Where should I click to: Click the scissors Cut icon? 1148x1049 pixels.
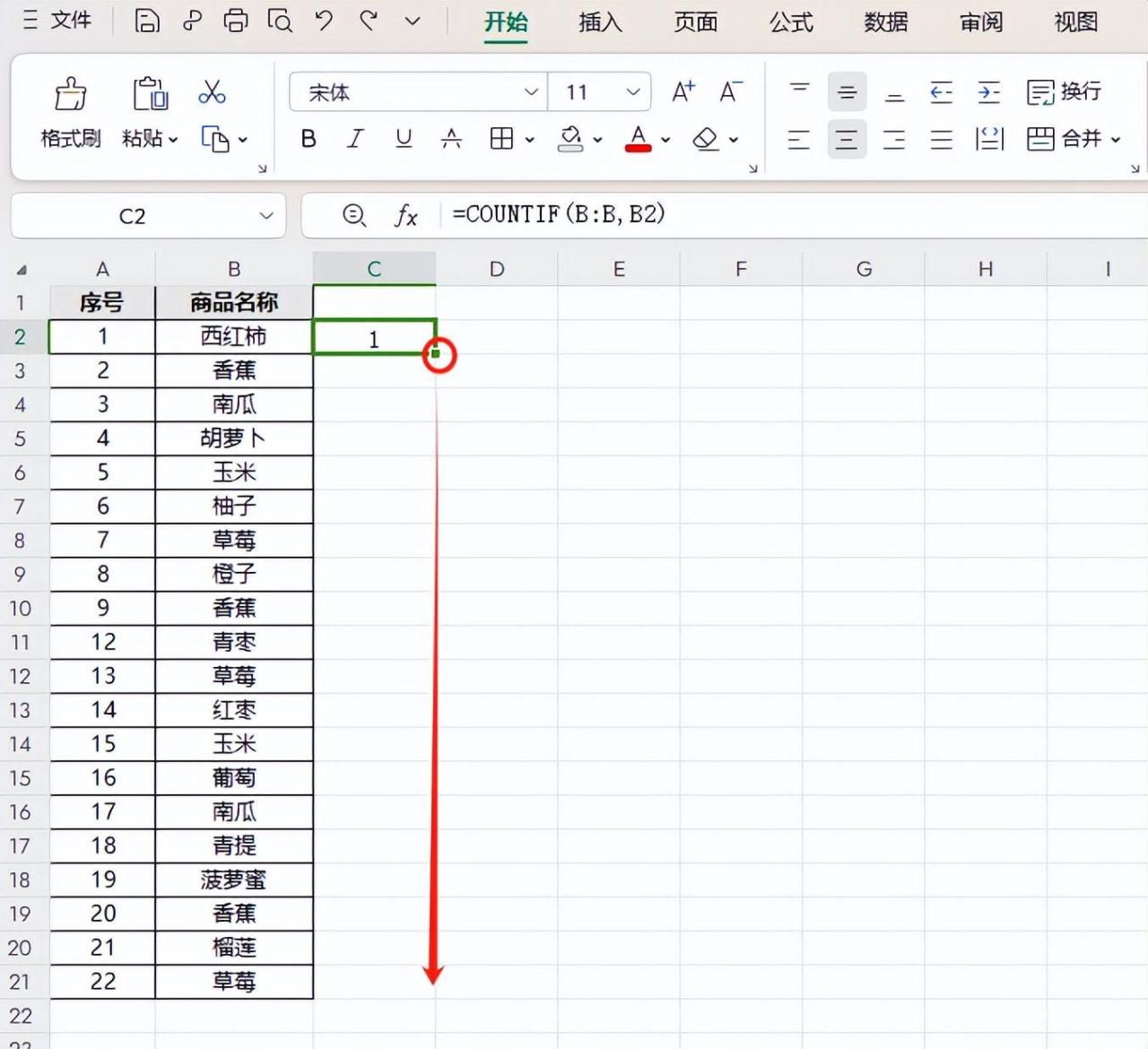(213, 91)
